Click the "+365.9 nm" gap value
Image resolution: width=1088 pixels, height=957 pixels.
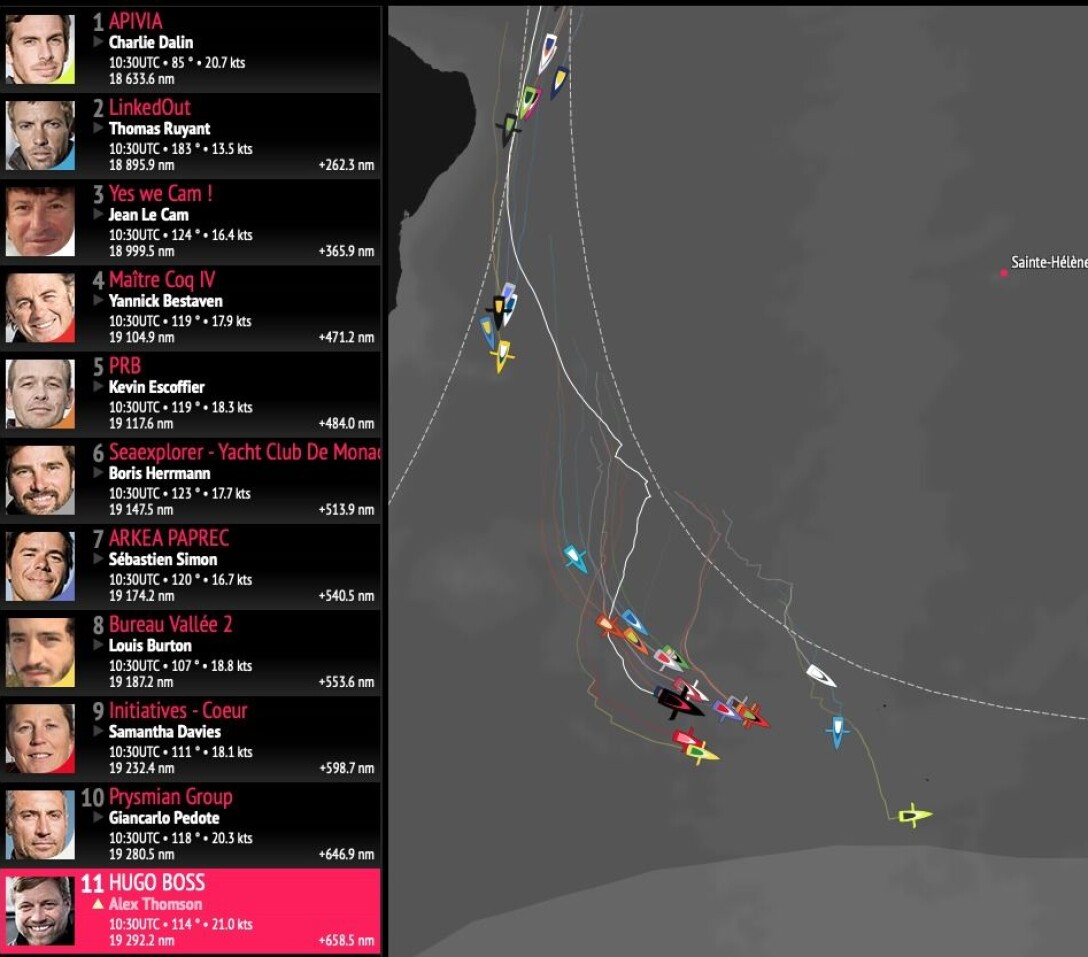pyautogui.click(x=346, y=251)
